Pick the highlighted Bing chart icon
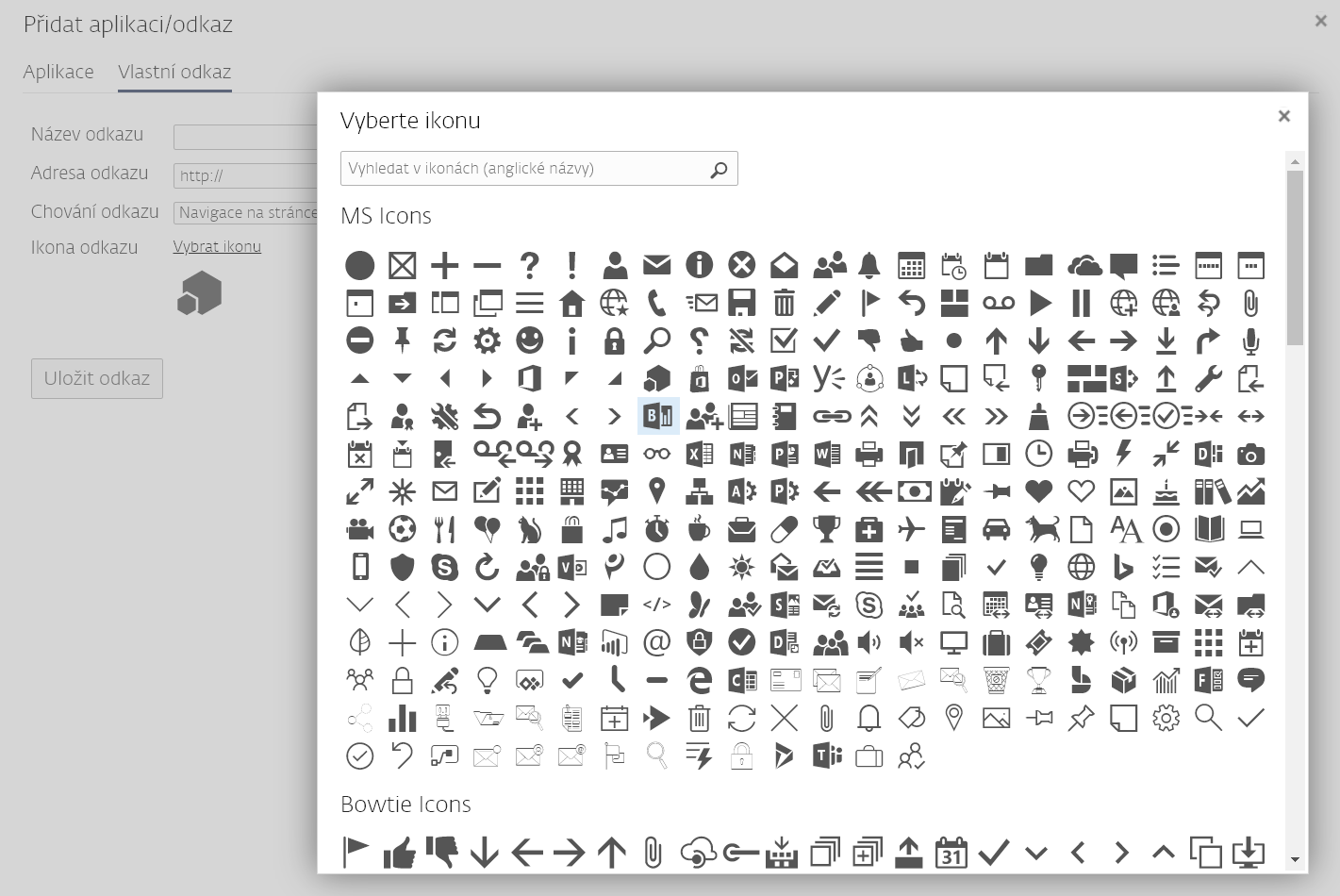 click(x=658, y=416)
